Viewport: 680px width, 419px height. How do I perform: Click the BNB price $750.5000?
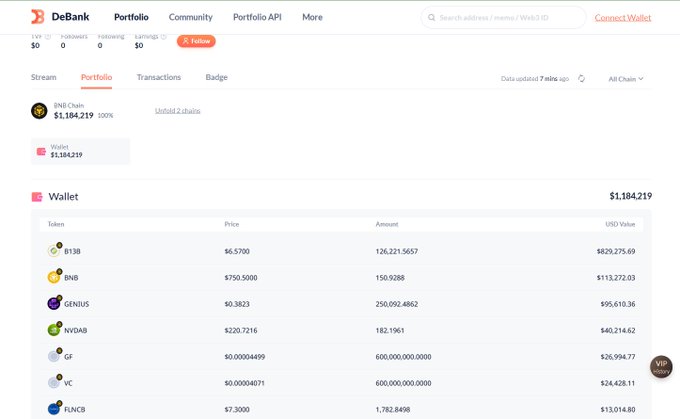point(241,278)
